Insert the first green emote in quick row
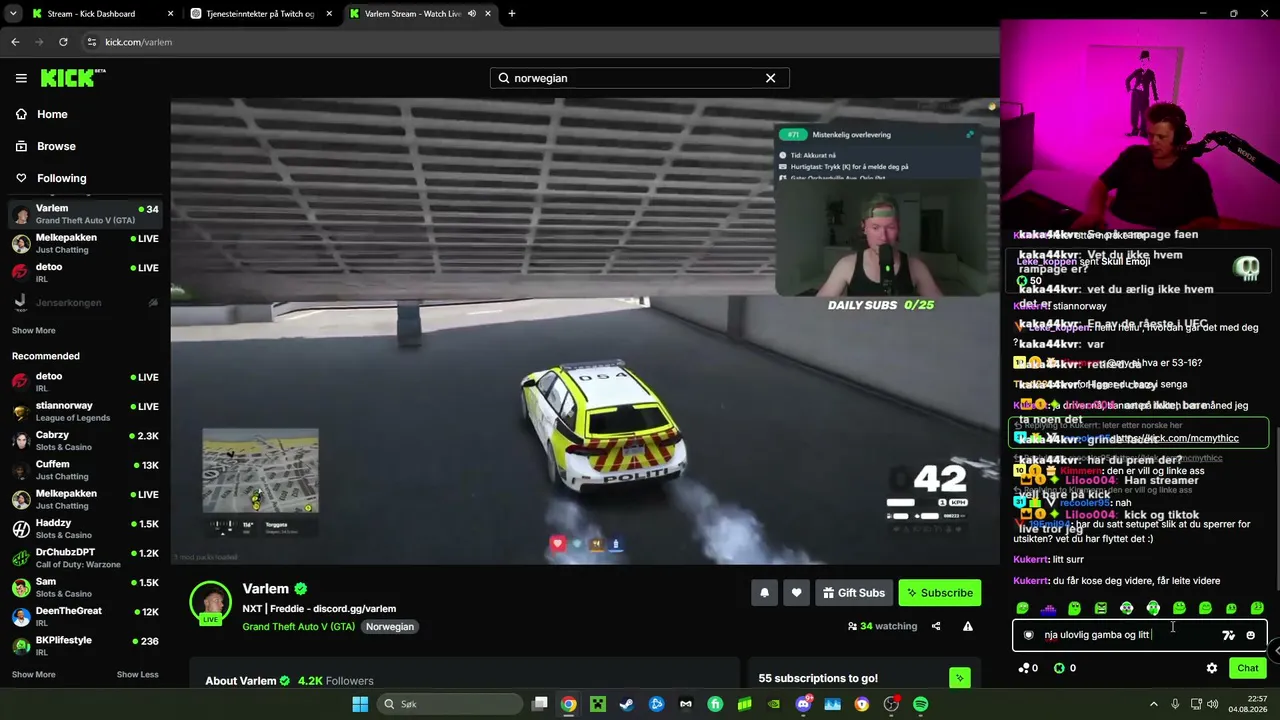The width and height of the screenshot is (1280, 720). [1022, 608]
